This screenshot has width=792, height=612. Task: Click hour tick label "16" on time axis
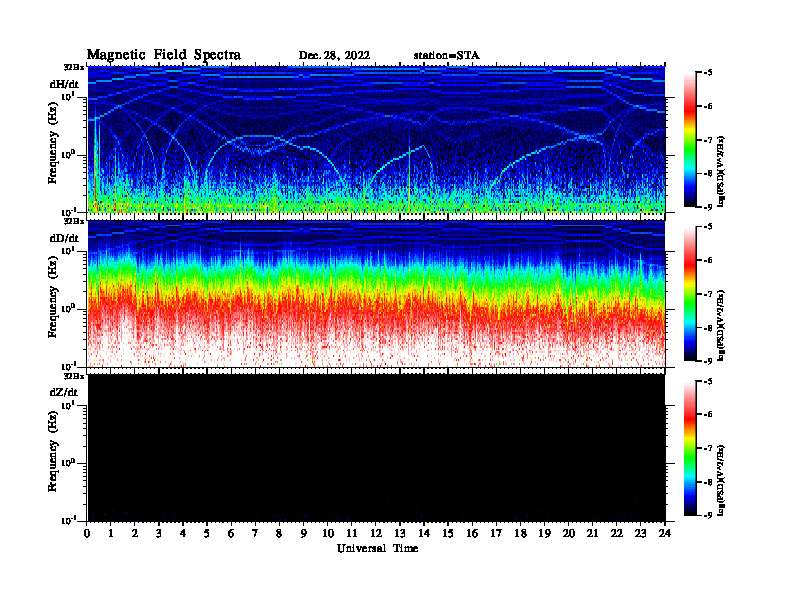tap(472, 533)
